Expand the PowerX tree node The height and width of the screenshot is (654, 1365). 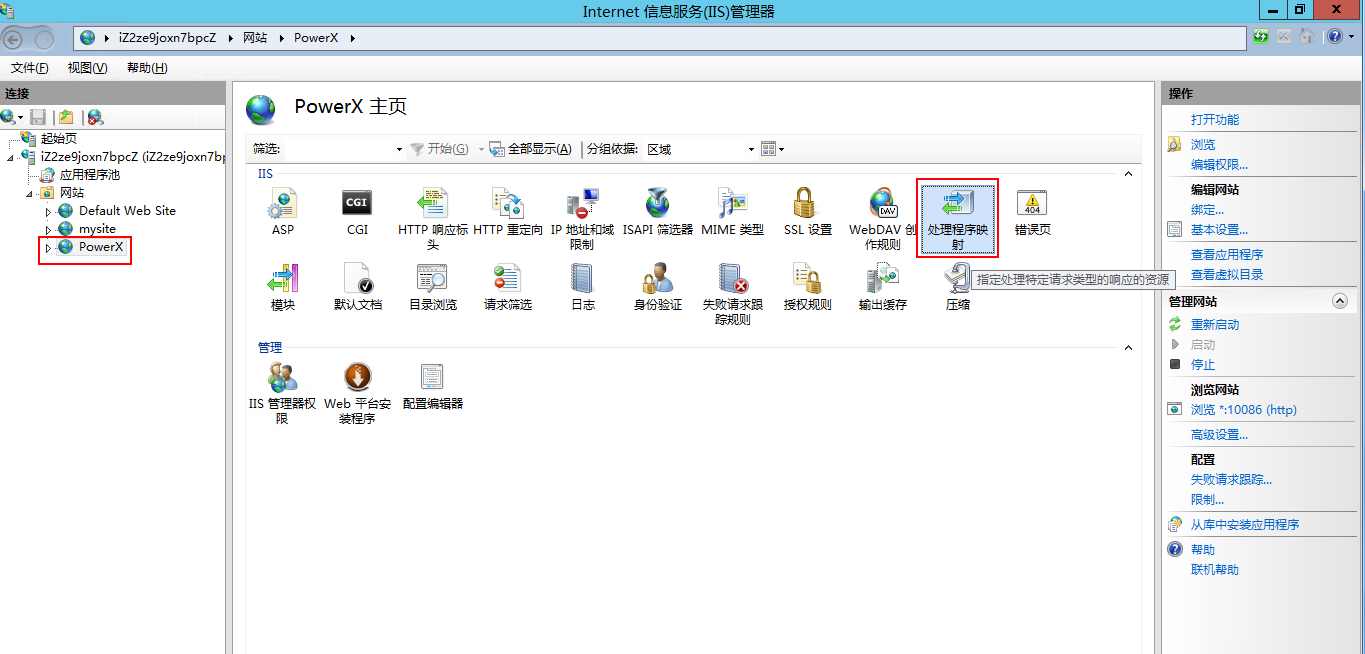pos(46,249)
